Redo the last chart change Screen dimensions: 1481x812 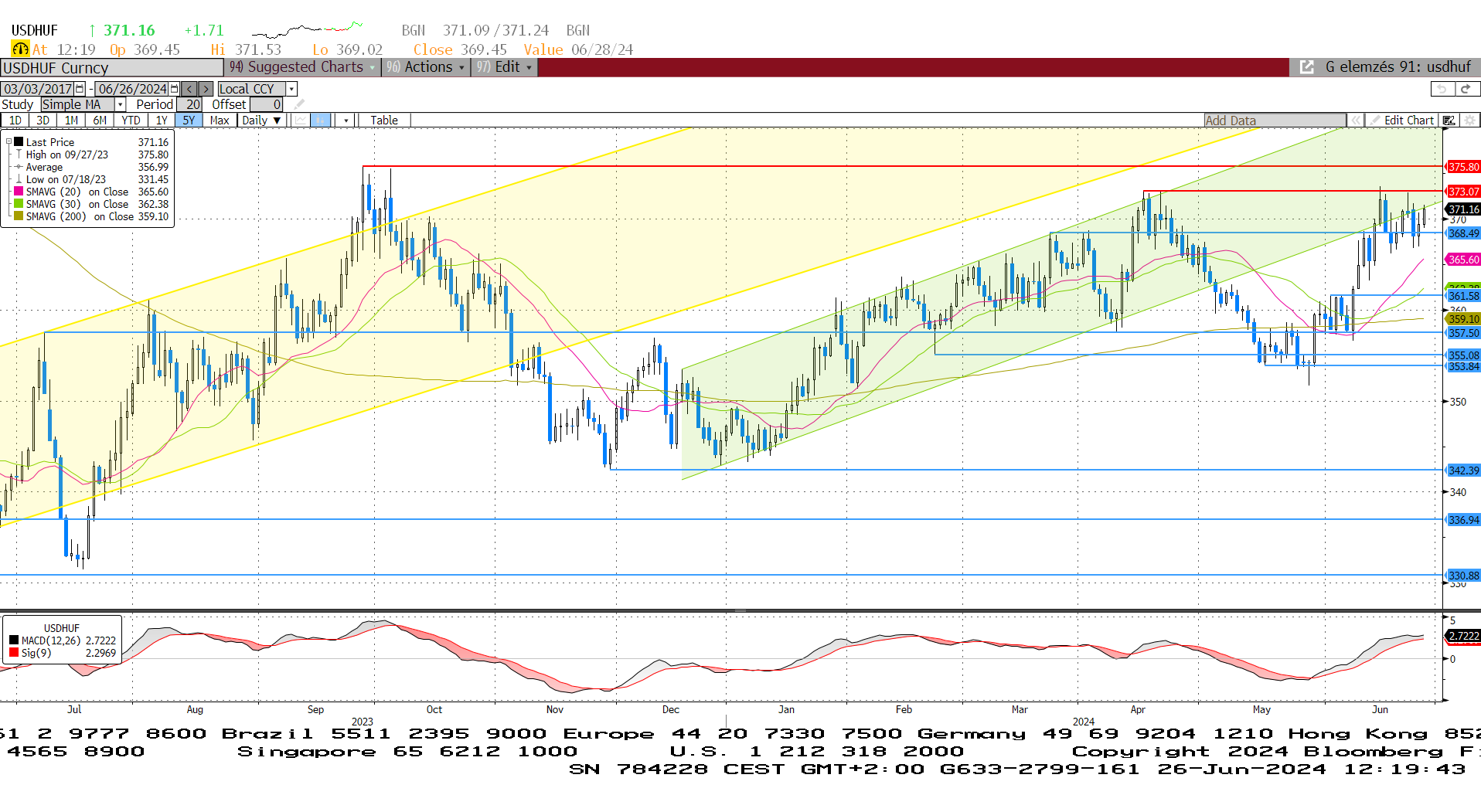[x=1466, y=89]
